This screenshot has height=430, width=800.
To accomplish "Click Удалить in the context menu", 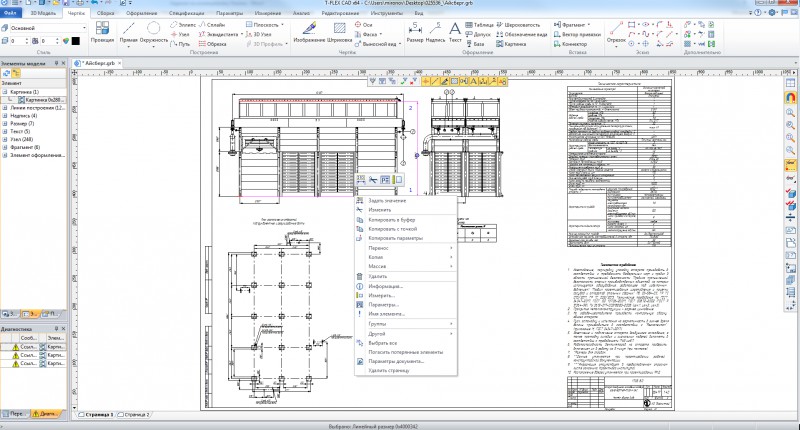I will (377, 275).
